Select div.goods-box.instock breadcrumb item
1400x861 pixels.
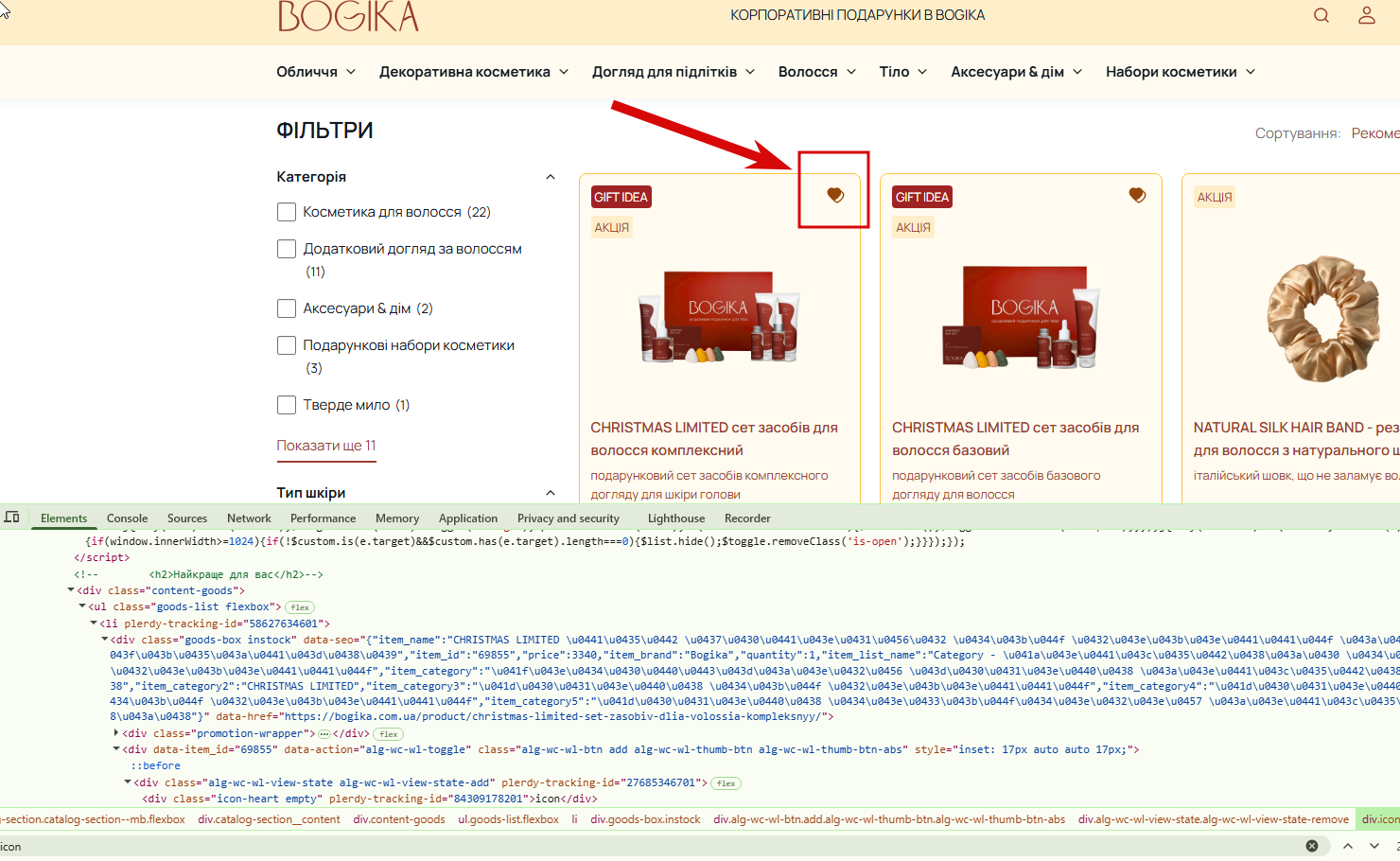point(646,819)
